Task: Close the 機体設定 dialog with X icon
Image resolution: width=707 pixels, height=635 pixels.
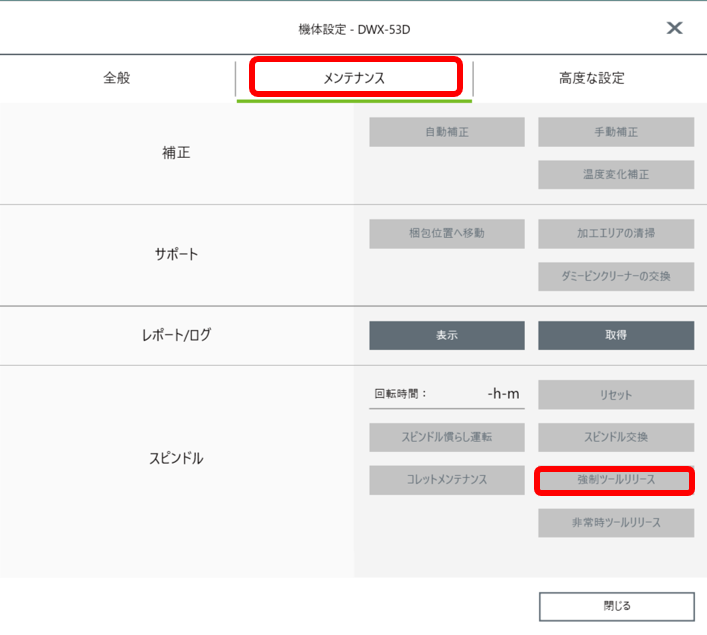Action: 675,28
